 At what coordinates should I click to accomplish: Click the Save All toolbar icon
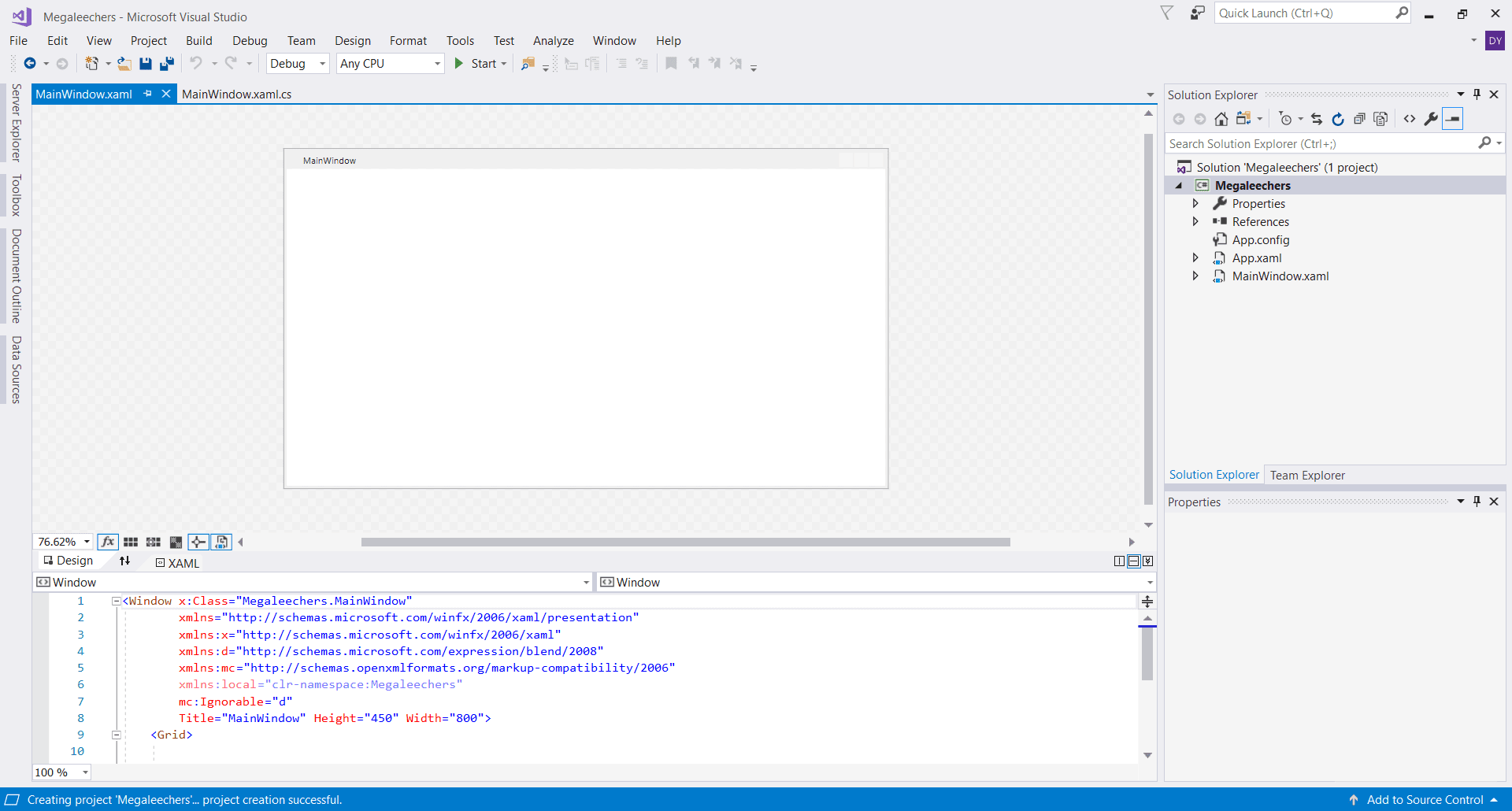point(167,64)
